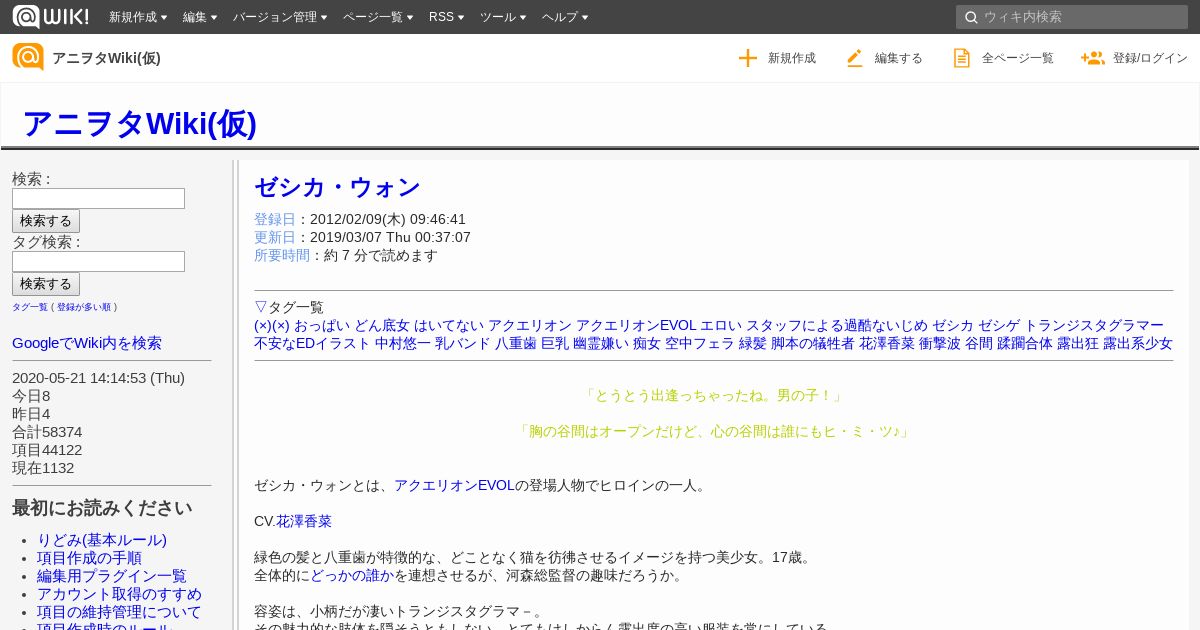Image resolution: width=1200 pixels, height=630 pixels.
Task: Click the 不安なEDイラスト tag
Action: point(312,343)
